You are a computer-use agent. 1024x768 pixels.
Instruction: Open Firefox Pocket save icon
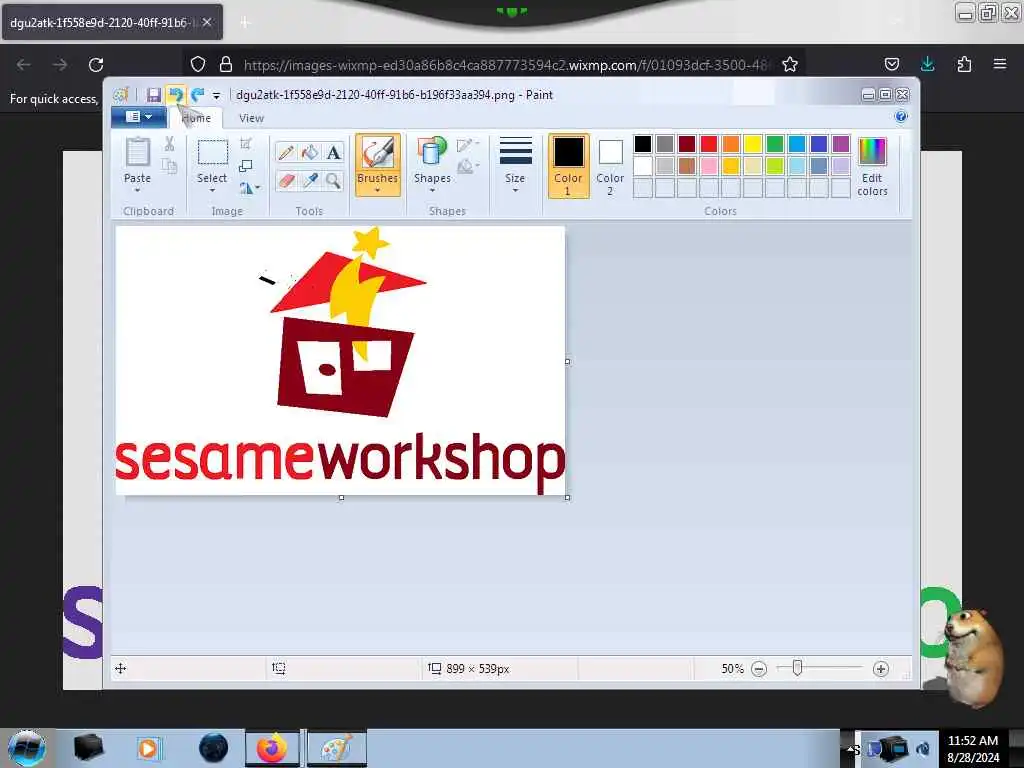click(x=891, y=64)
